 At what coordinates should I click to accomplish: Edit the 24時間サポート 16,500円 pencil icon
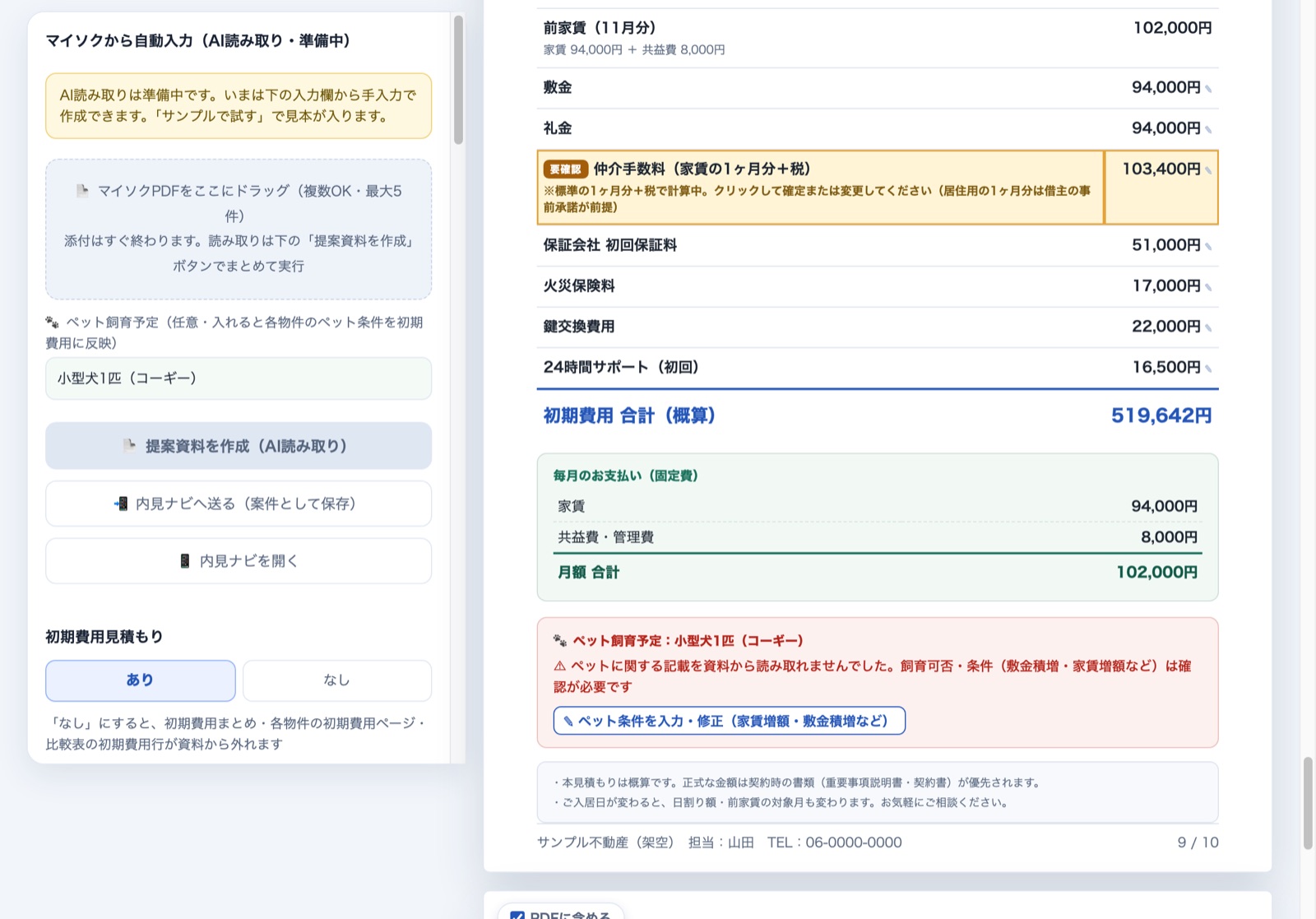[x=1208, y=369]
